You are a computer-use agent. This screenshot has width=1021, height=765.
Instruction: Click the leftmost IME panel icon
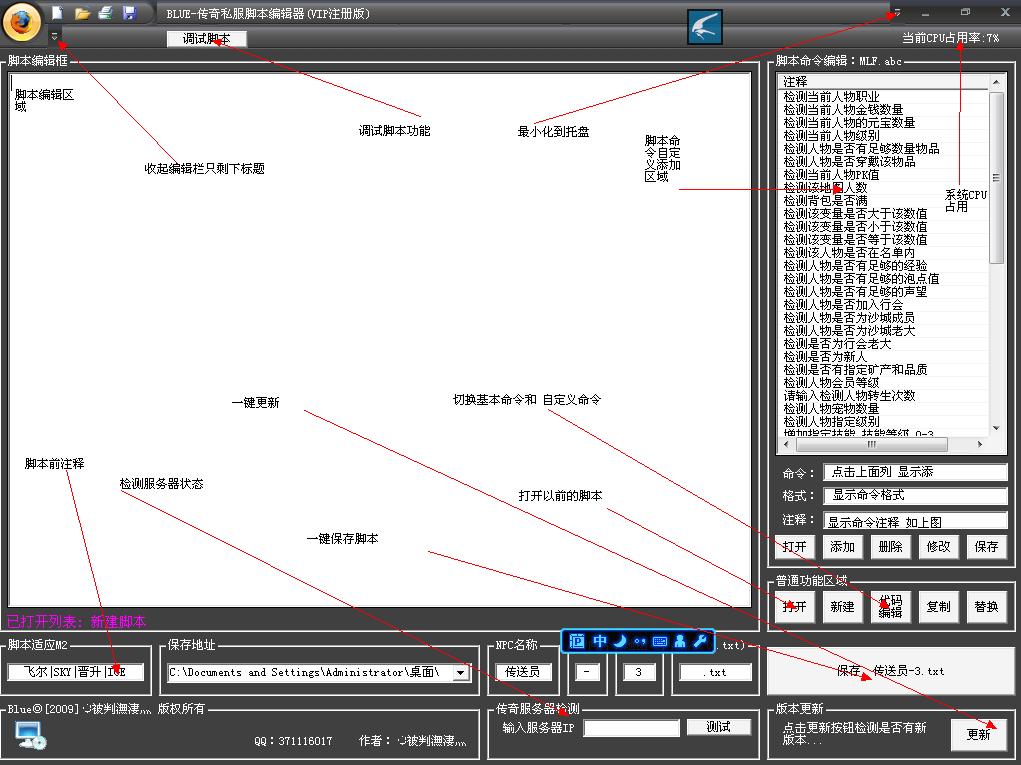576,643
